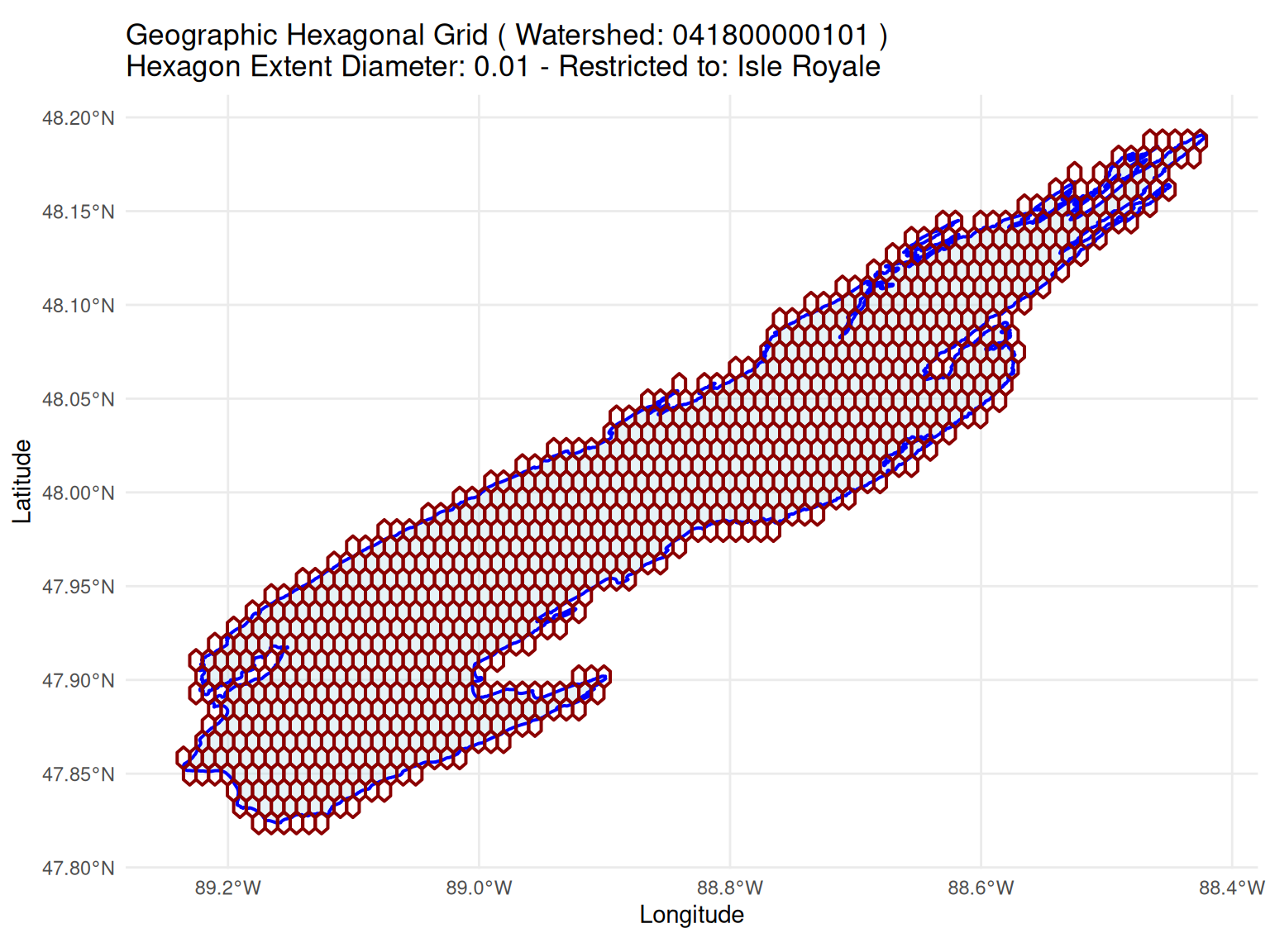Image resolution: width=1270 pixels, height=952 pixels.
Task: Click the 88.6°W longitude tick label
Action: click(981, 889)
